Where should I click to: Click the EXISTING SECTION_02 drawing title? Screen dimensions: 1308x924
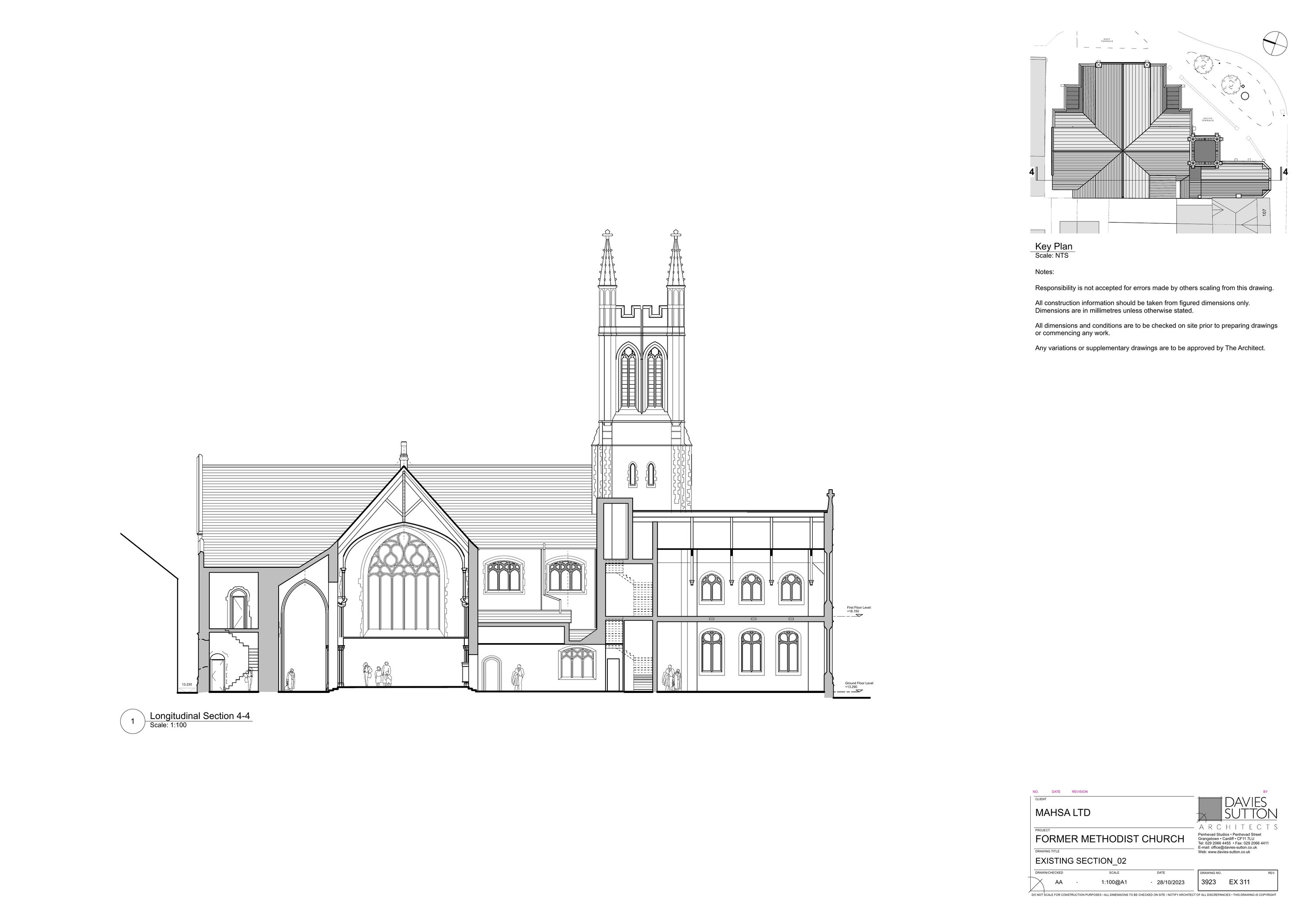pyautogui.click(x=1080, y=861)
